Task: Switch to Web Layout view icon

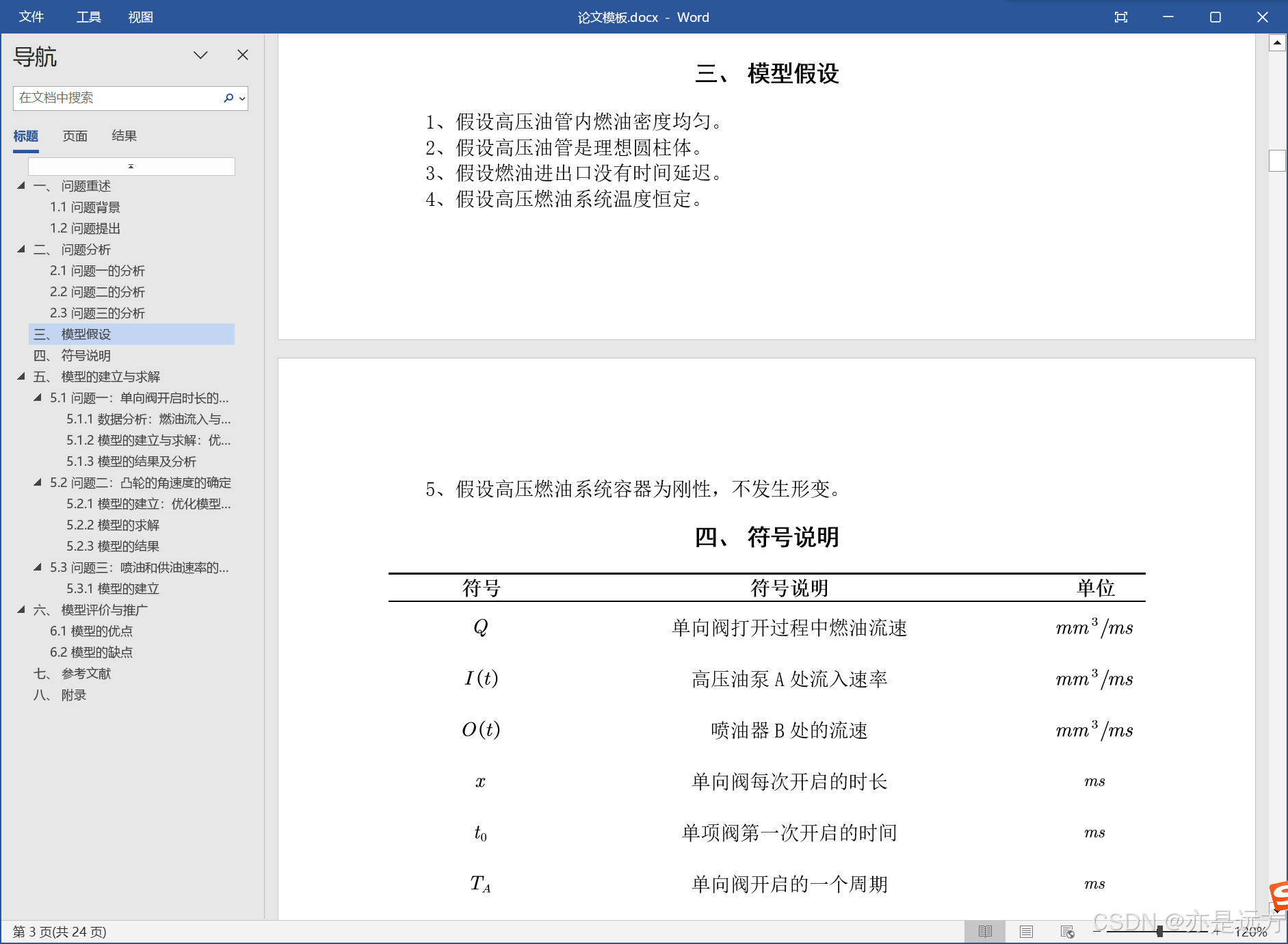Action: pyautogui.click(x=1067, y=932)
